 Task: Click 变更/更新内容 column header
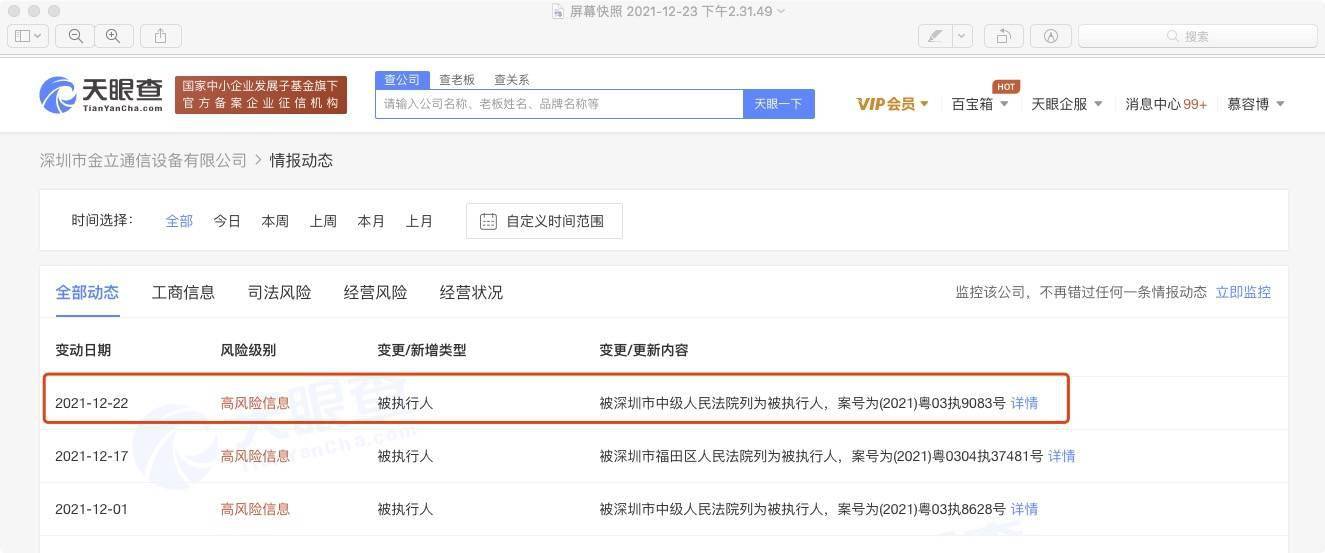pos(644,350)
